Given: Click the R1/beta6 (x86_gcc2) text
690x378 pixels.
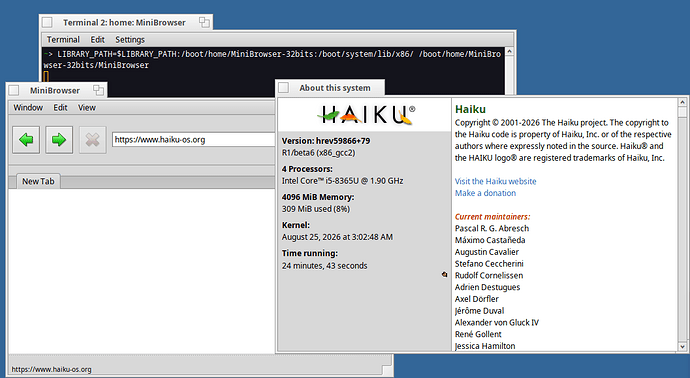Looking at the screenshot, I should pos(319,153).
